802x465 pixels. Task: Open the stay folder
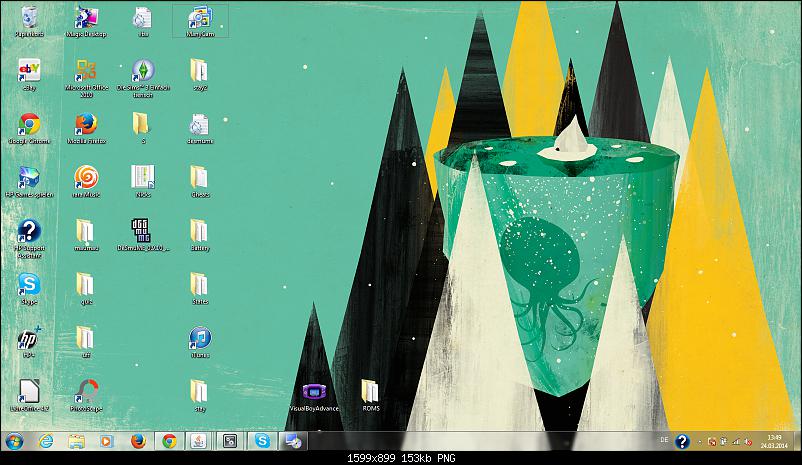click(x=200, y=395)
